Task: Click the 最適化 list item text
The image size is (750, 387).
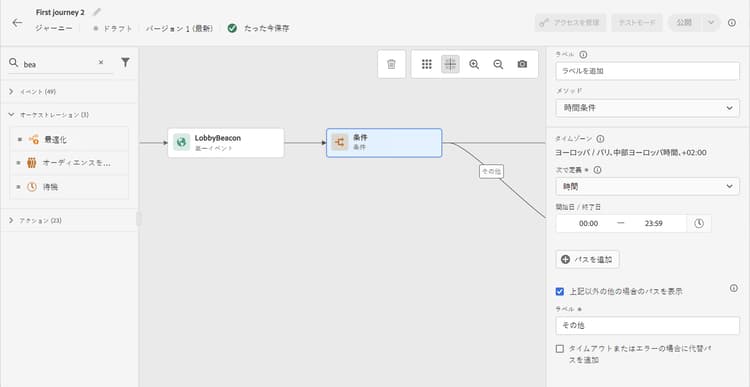Action: pos(56,140)
